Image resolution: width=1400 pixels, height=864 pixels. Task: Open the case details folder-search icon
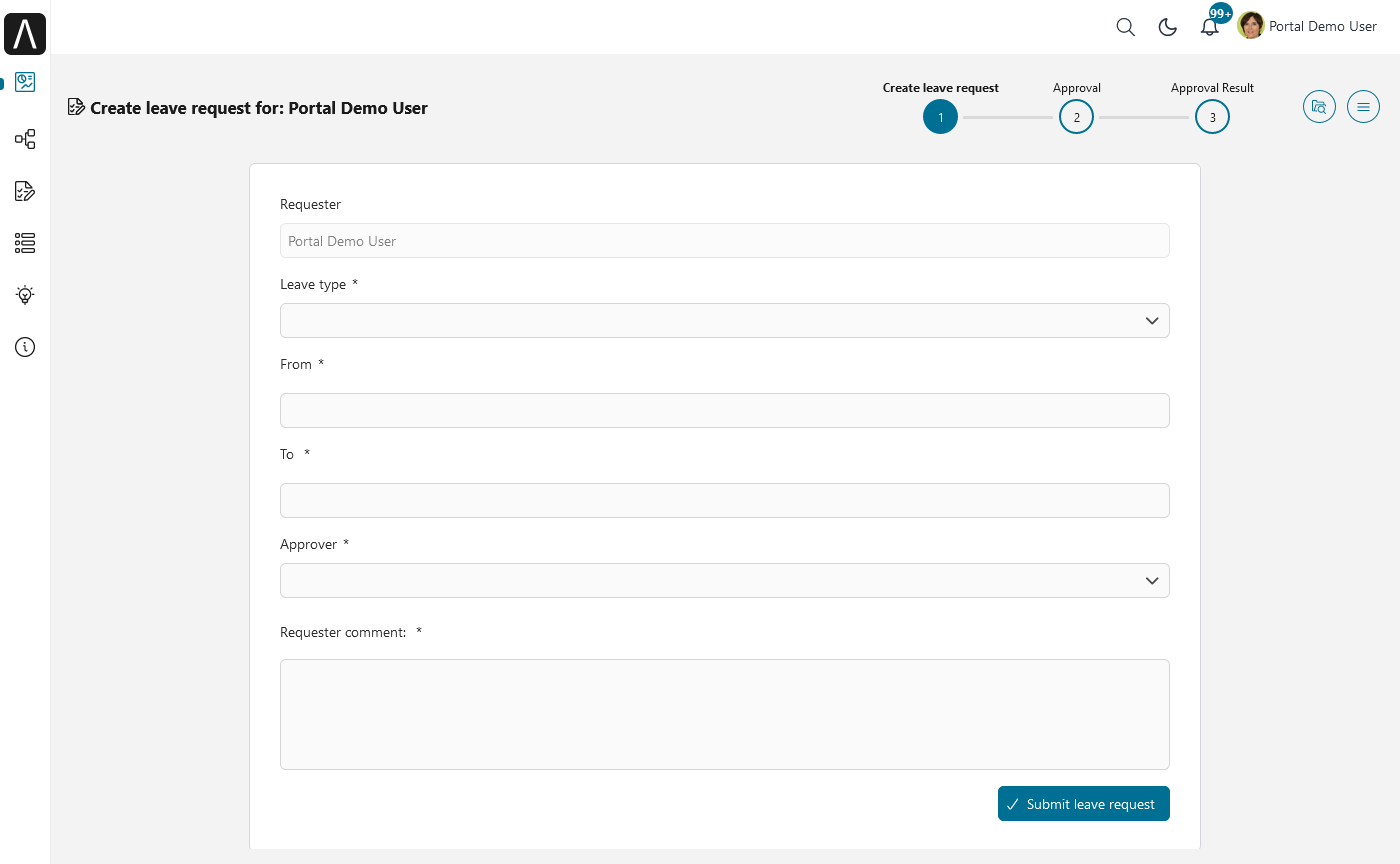pos(1319,107)
